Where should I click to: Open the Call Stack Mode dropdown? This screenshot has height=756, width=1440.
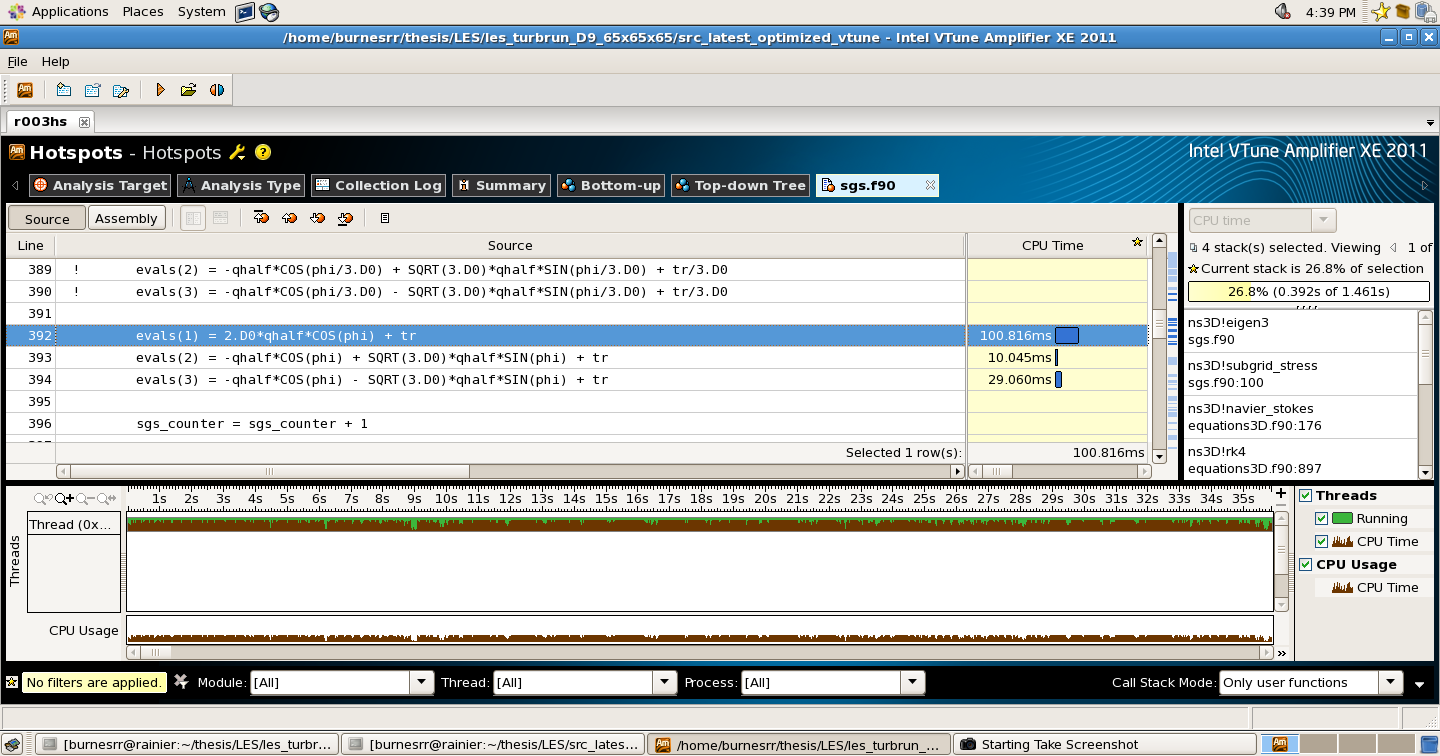click(1390, 683)
